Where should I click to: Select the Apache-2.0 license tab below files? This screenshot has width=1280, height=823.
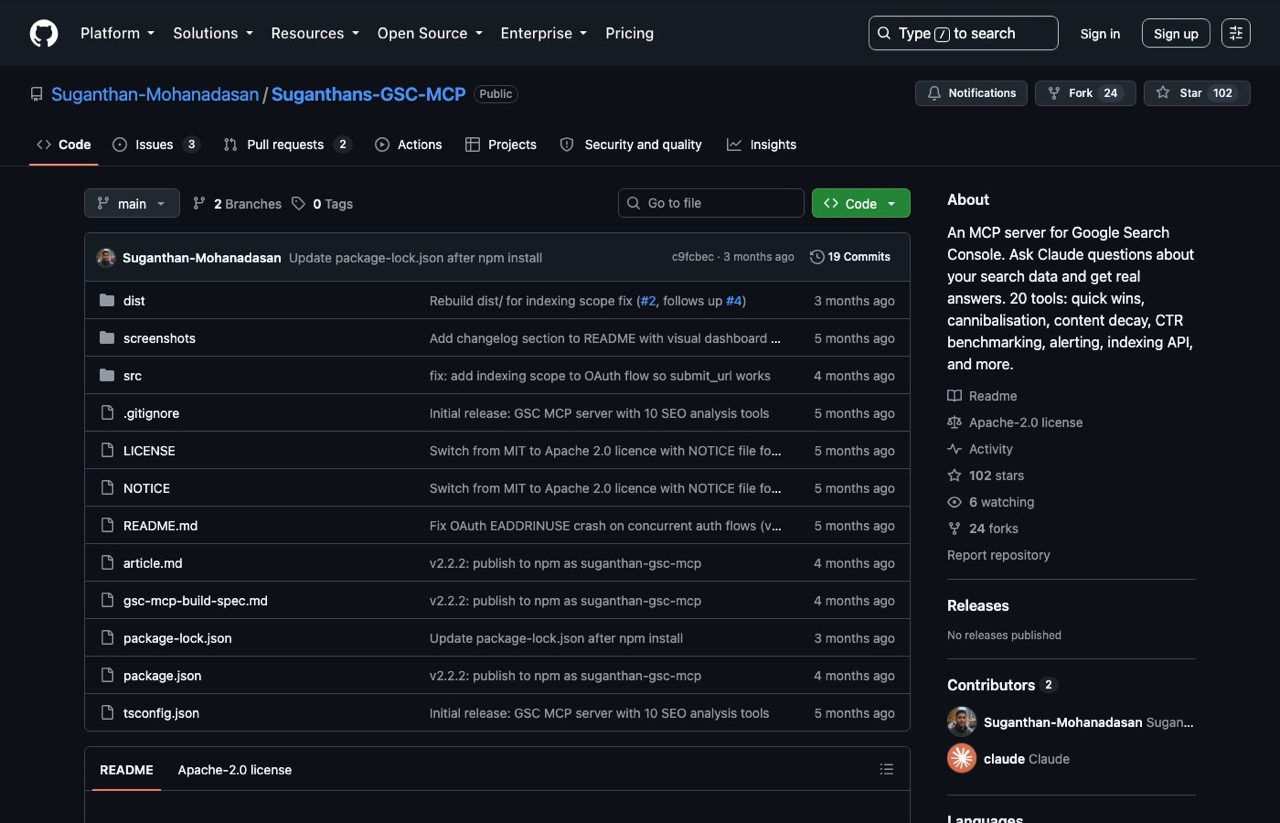coord(235,770)
